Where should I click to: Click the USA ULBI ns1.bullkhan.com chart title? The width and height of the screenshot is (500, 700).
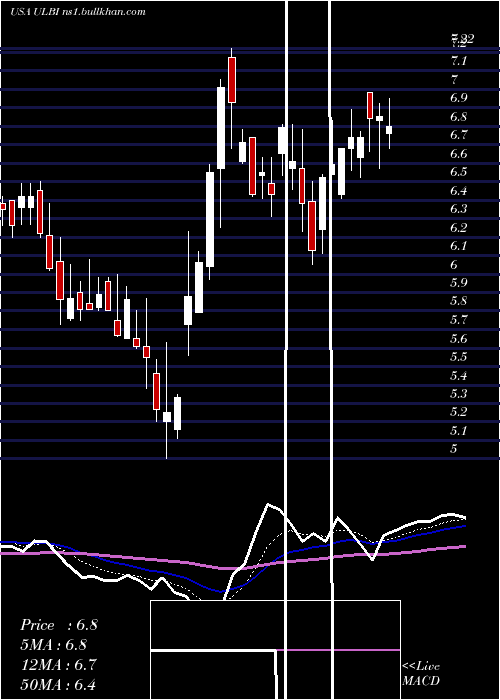pyautogui.click(x=78, y=12)
